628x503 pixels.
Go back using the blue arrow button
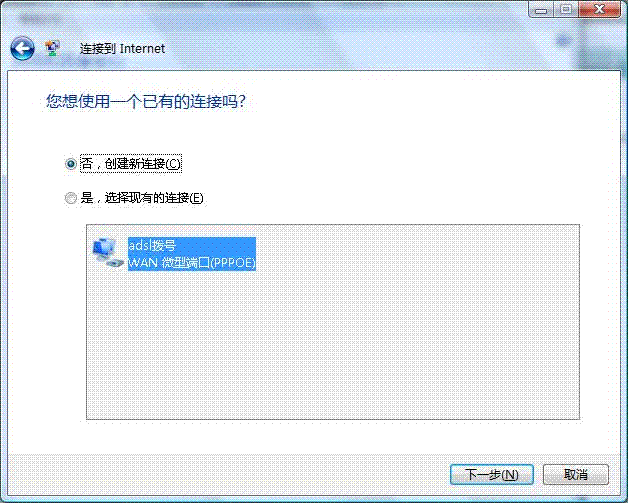pos(22,48)
